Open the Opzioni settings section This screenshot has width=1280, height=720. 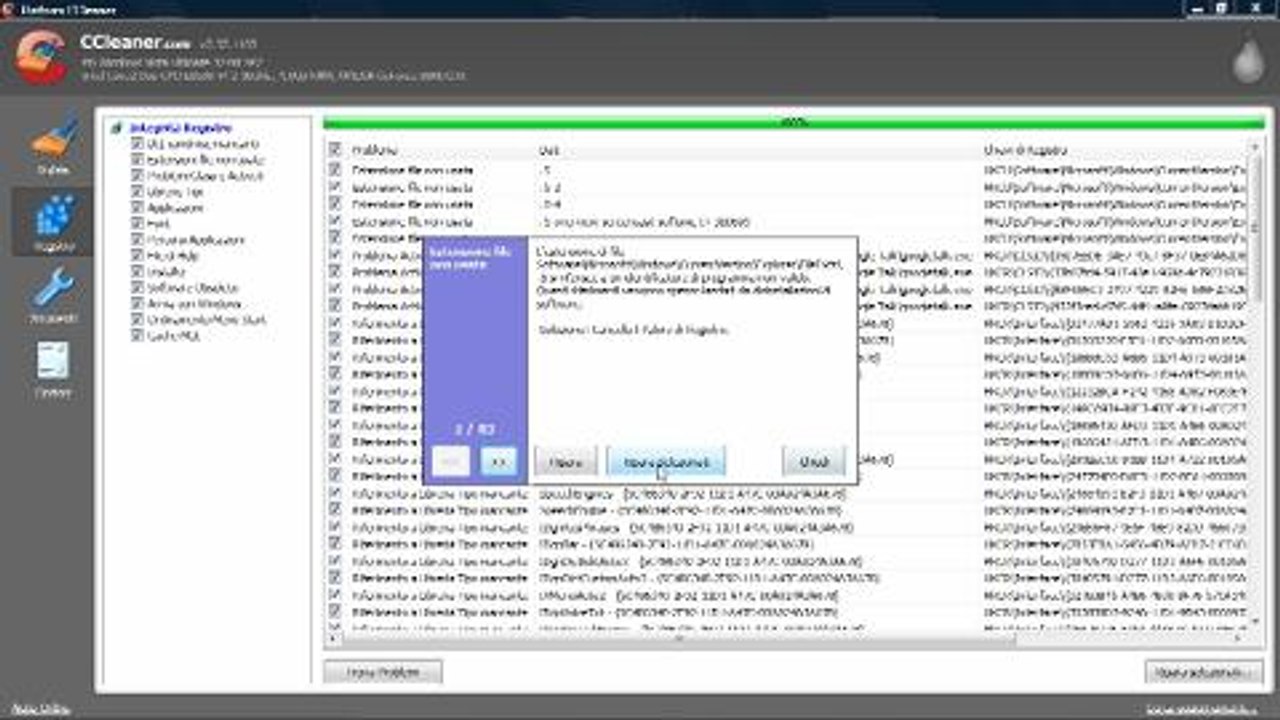coord(54,370)
